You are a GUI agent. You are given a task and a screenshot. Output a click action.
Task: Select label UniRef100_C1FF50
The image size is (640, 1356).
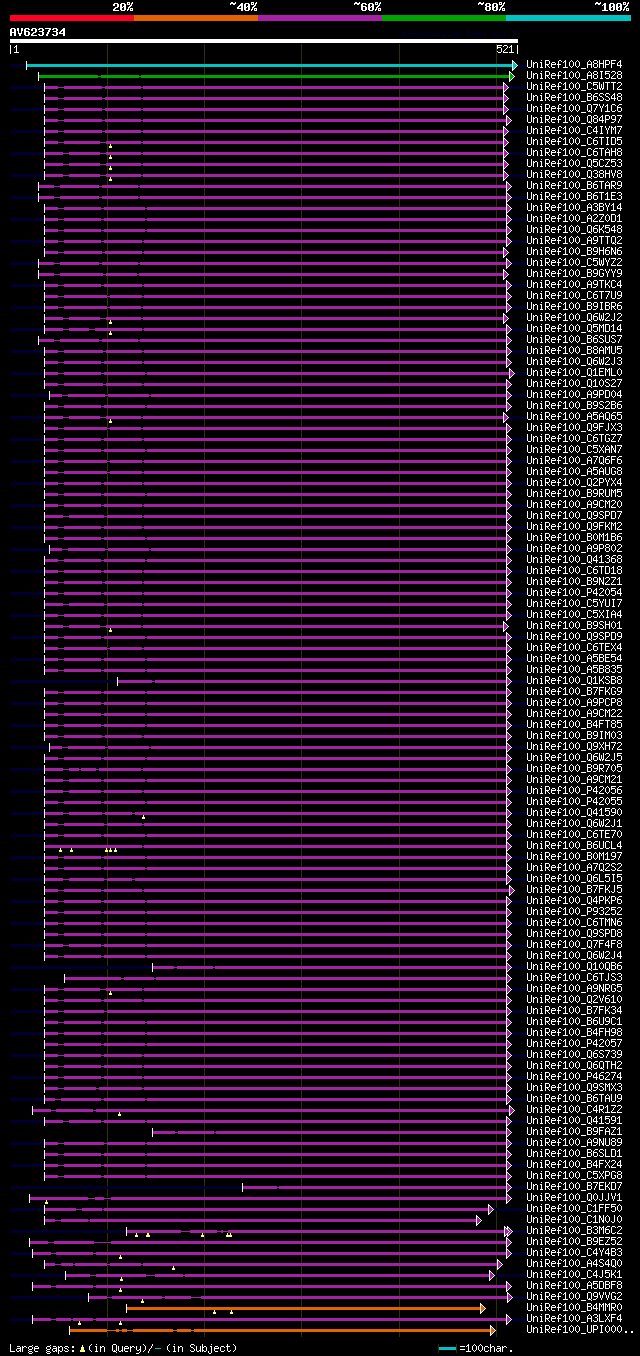pyautogui.click(x=574, y=1209)
